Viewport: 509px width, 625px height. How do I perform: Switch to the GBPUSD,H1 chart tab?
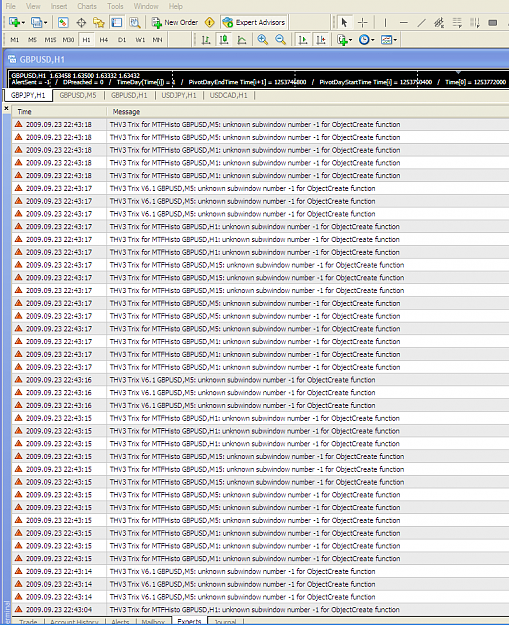[x=129, y=95]
